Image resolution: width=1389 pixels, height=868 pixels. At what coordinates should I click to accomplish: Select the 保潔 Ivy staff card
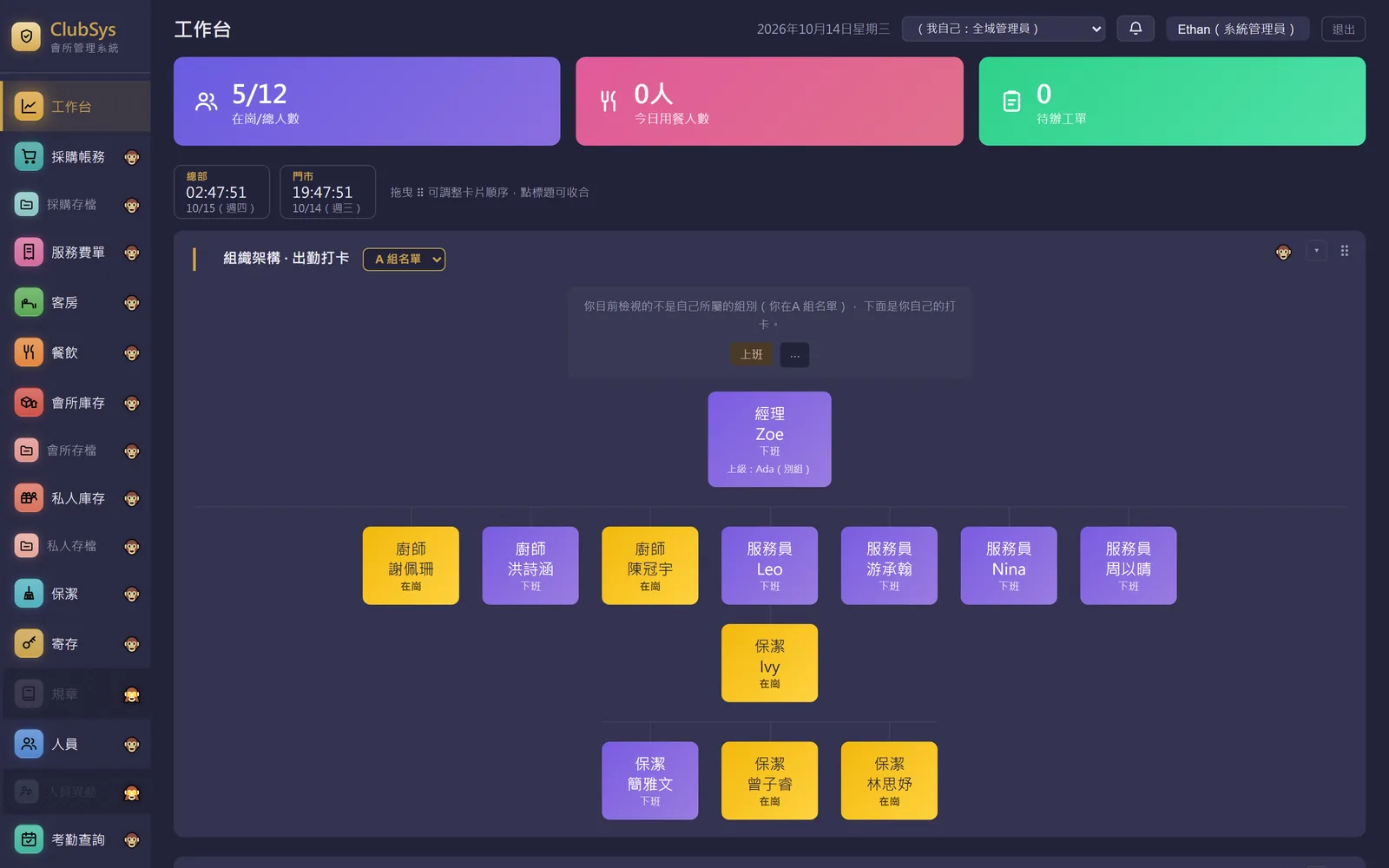769,663
